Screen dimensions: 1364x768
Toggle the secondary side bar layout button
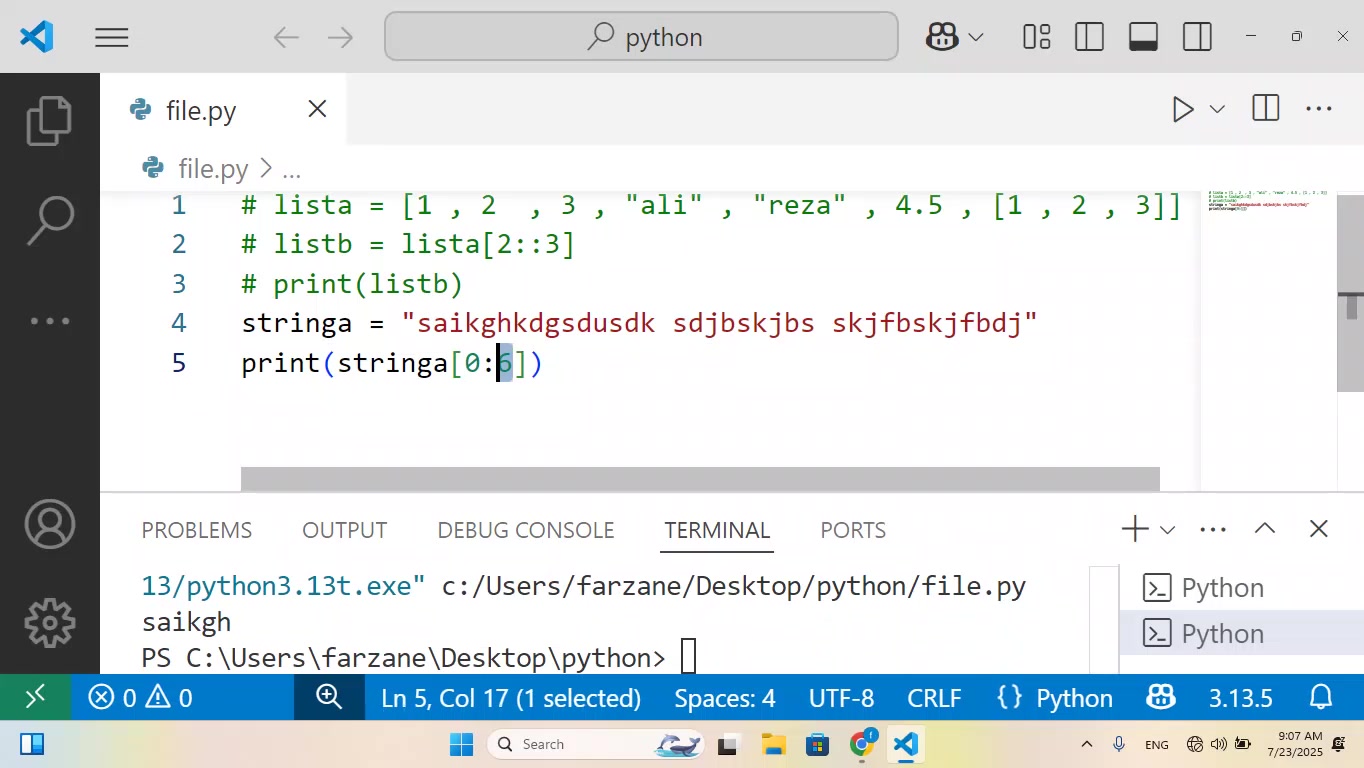click(x=1197, y=37)
